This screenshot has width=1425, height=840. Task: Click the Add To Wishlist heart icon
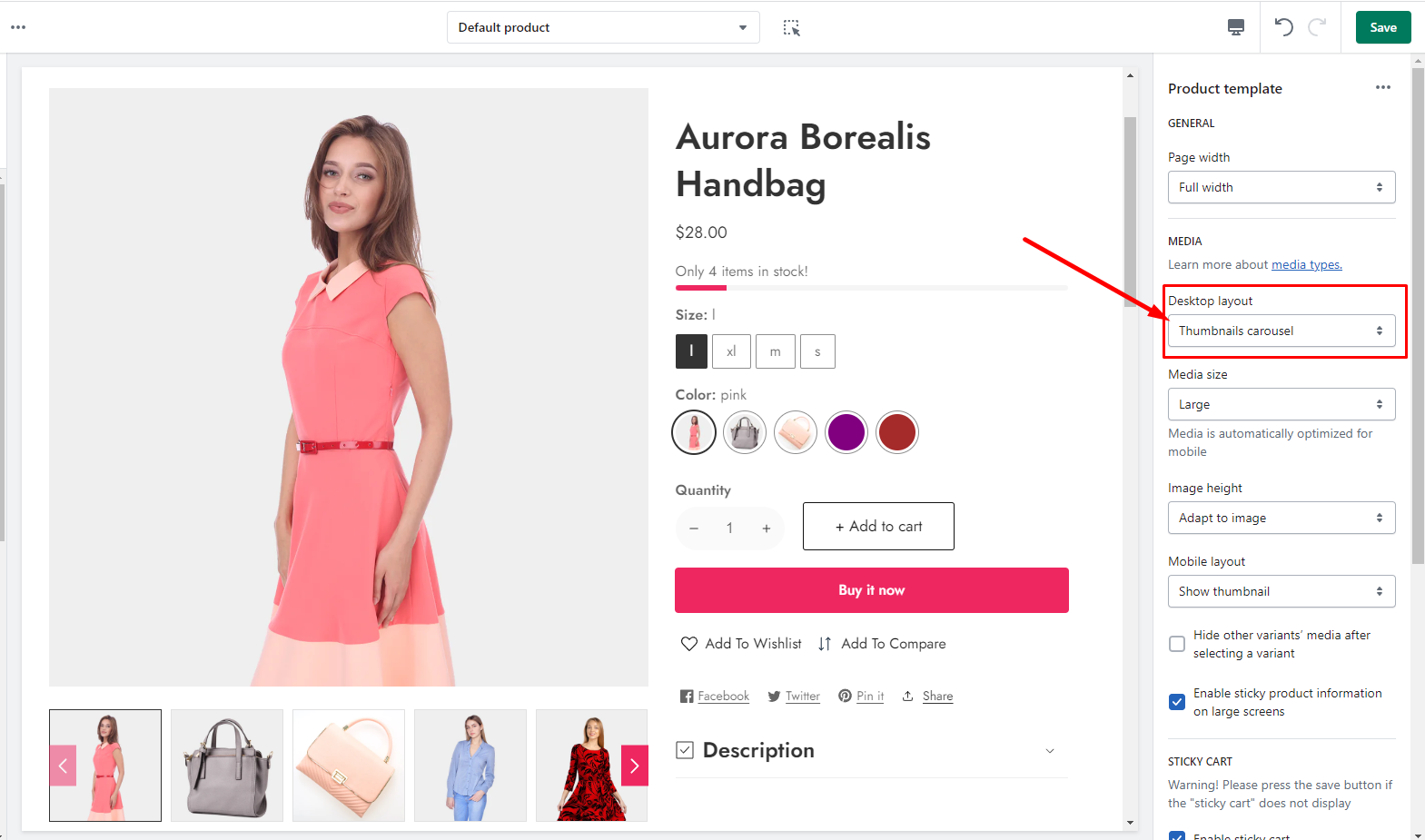pos(689,644)
